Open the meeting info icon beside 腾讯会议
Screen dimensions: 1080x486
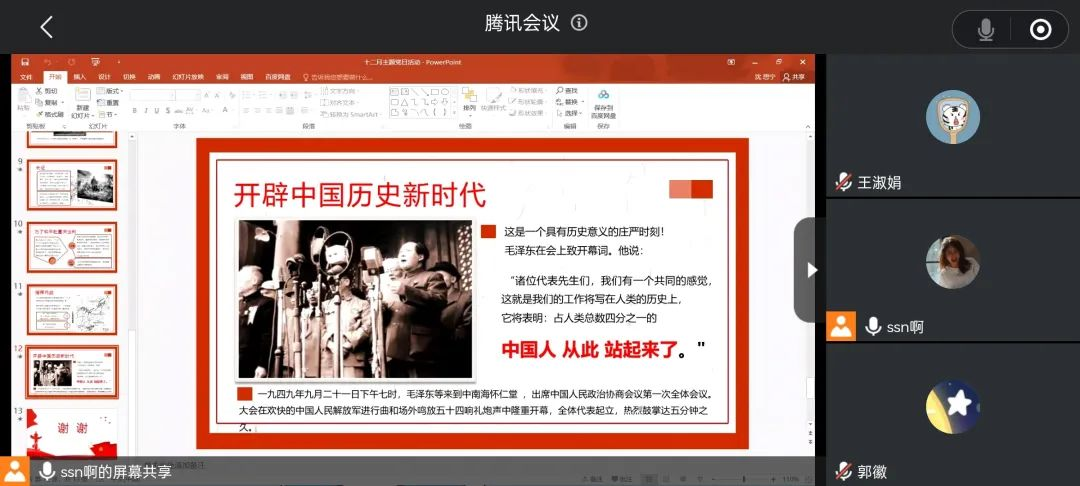pos(579,23)
